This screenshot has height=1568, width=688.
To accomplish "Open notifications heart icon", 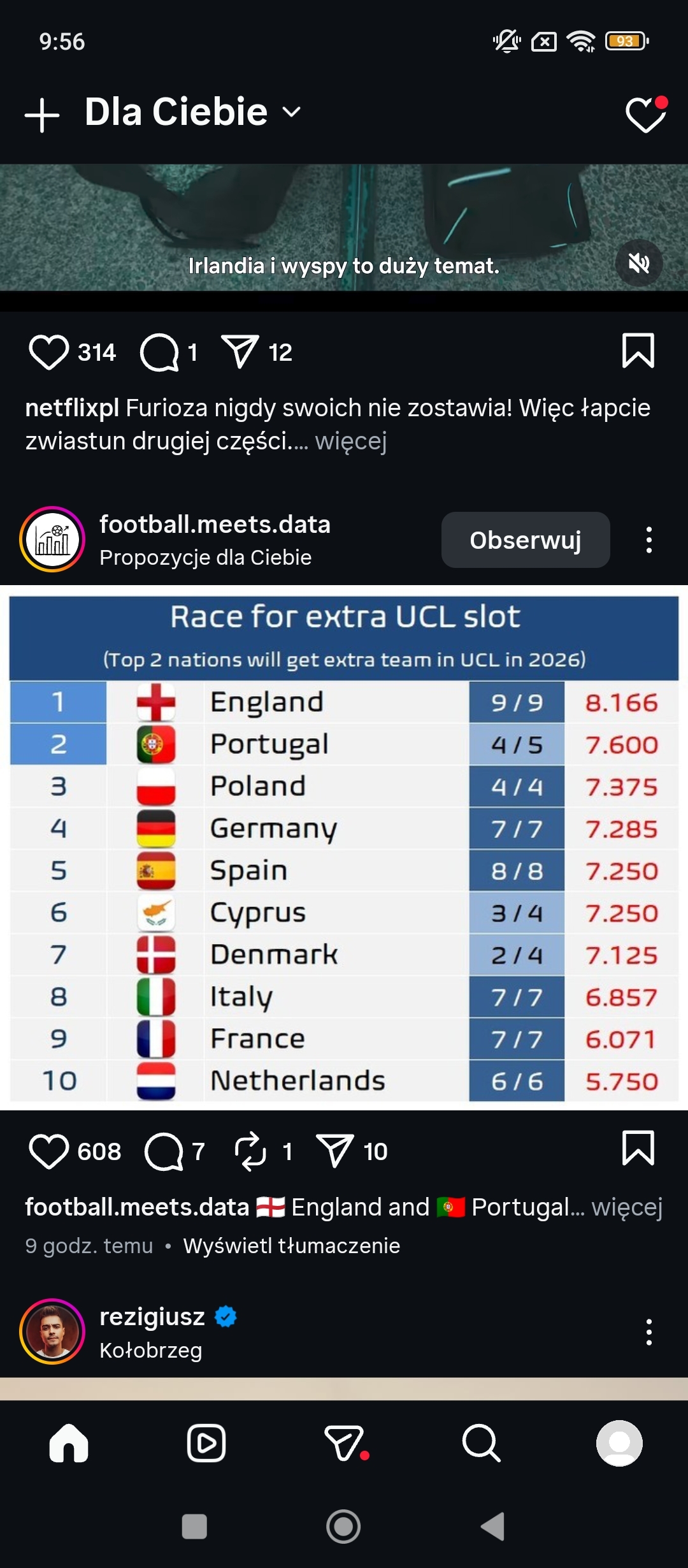I will pyautogui.click(x=645, y=115).
